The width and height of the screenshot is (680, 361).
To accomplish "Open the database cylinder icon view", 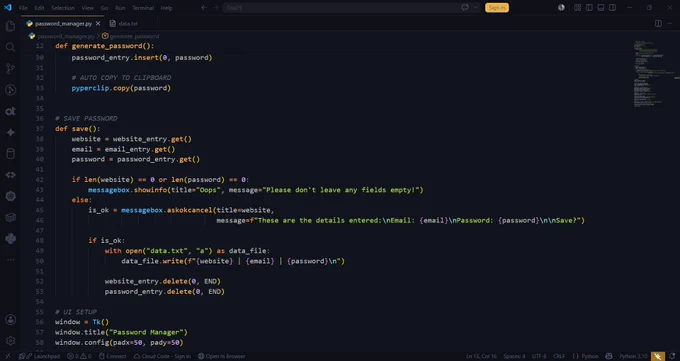I will 10,154.
